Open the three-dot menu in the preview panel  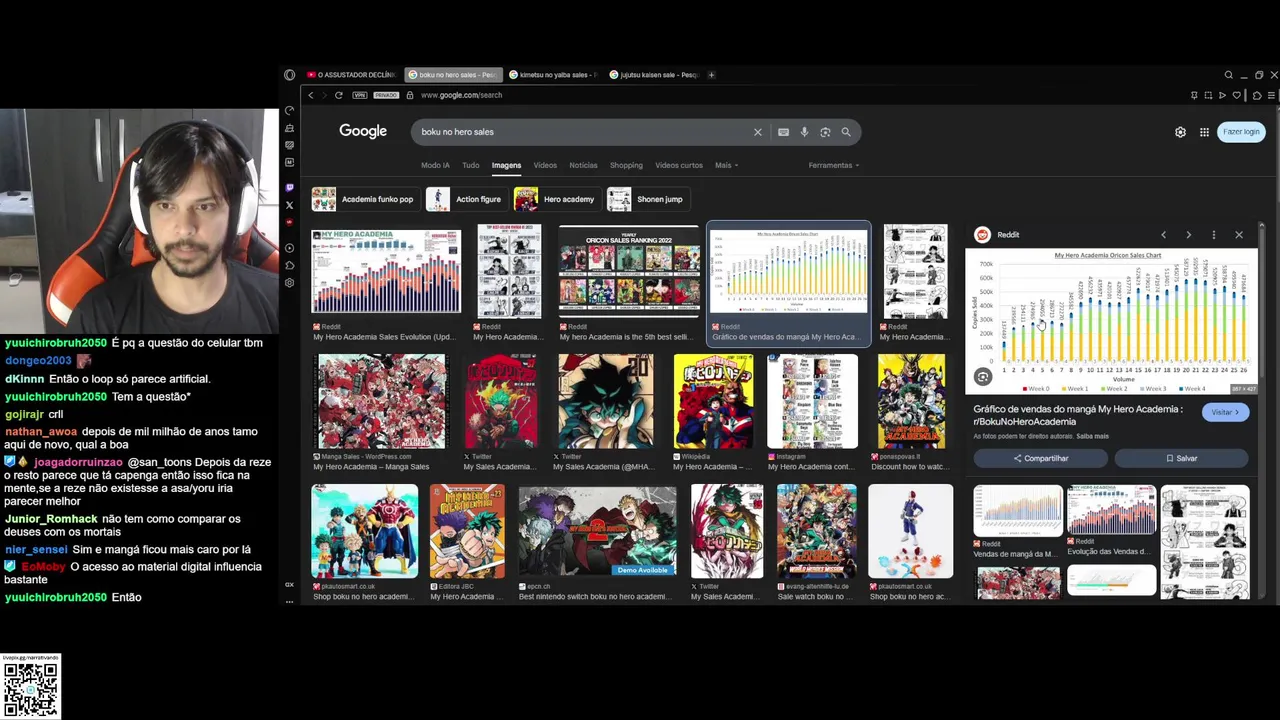1213,235
